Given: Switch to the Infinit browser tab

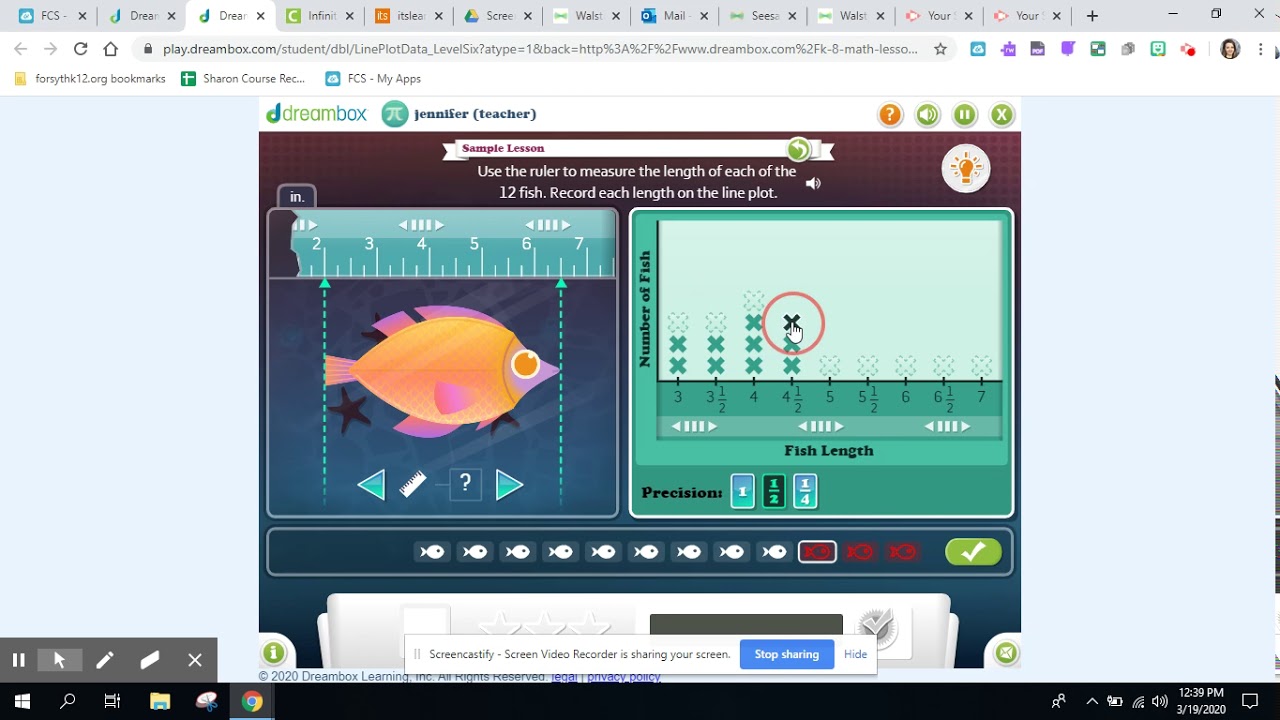Looking at the screenshot, I should pos(322,16).
